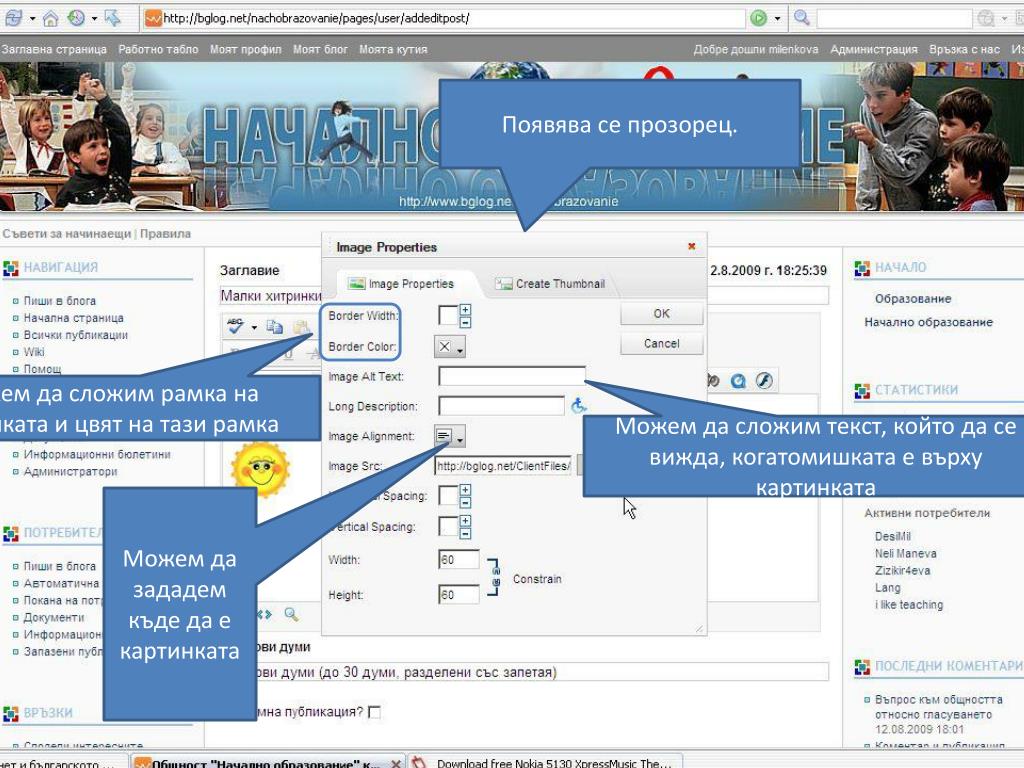Open Моят блог in the top menu
Viewport: 1024px width, 768px height.
(320, 49)
